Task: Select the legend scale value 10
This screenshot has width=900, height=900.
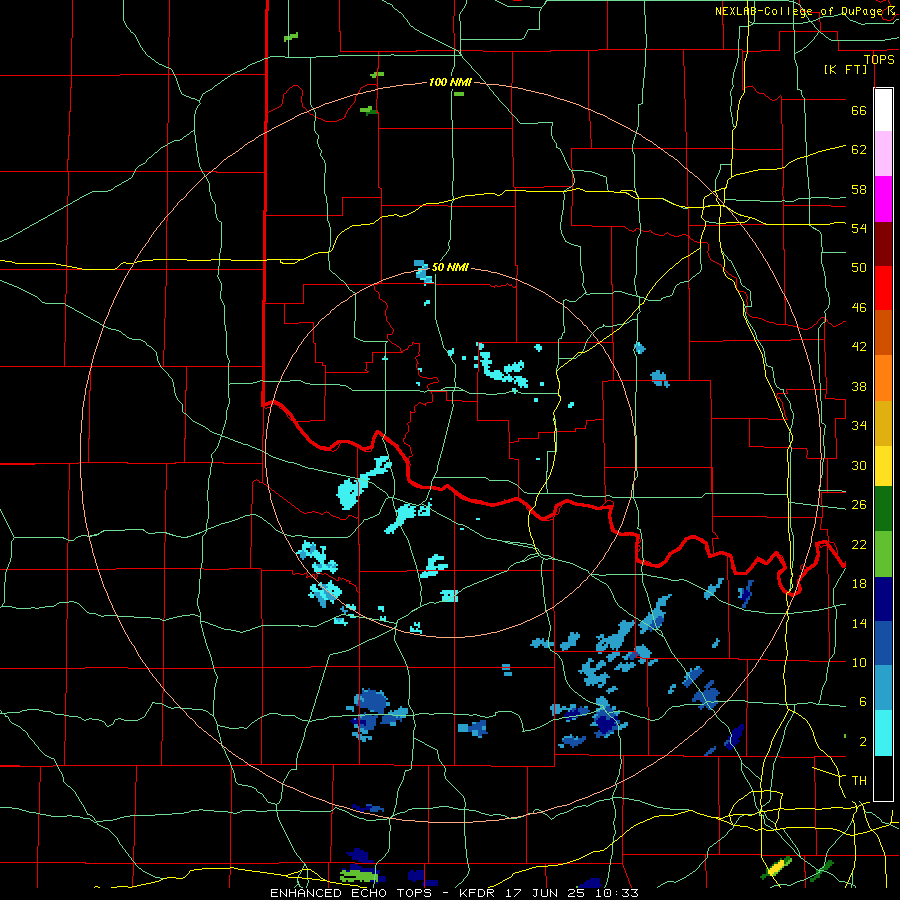Action: (859, 662)
